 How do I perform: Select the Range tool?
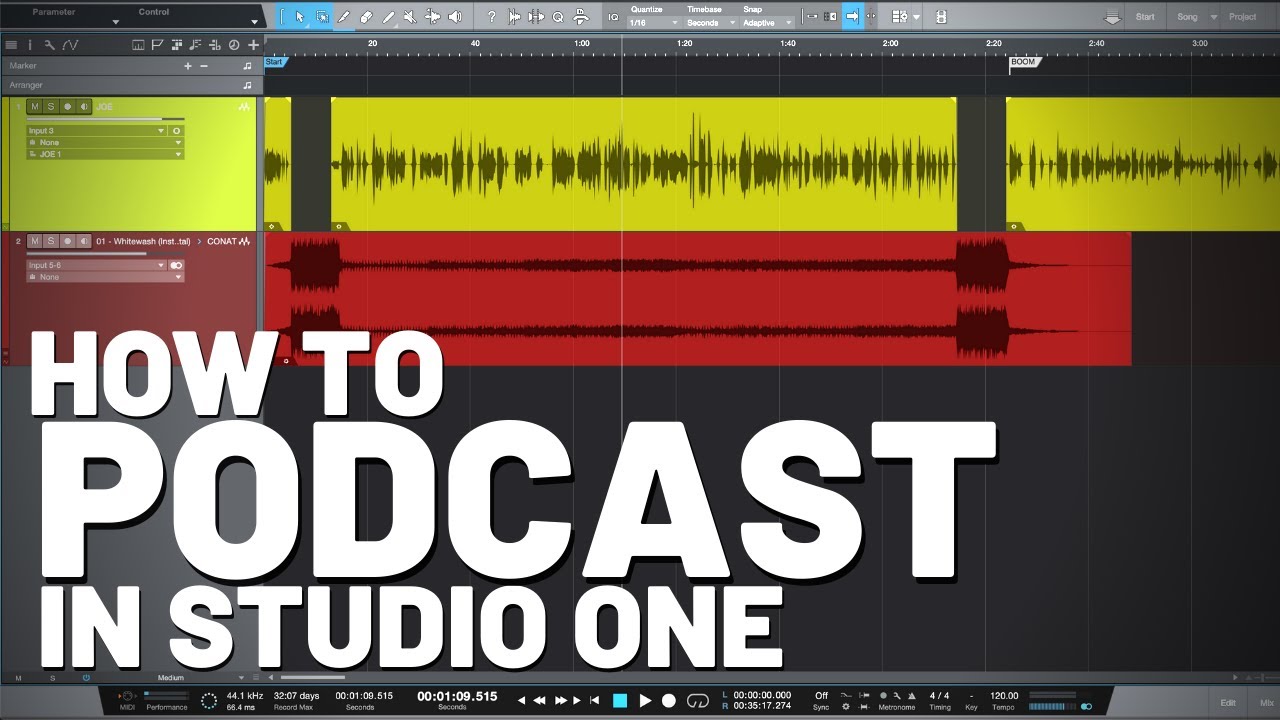coord(322,17)
